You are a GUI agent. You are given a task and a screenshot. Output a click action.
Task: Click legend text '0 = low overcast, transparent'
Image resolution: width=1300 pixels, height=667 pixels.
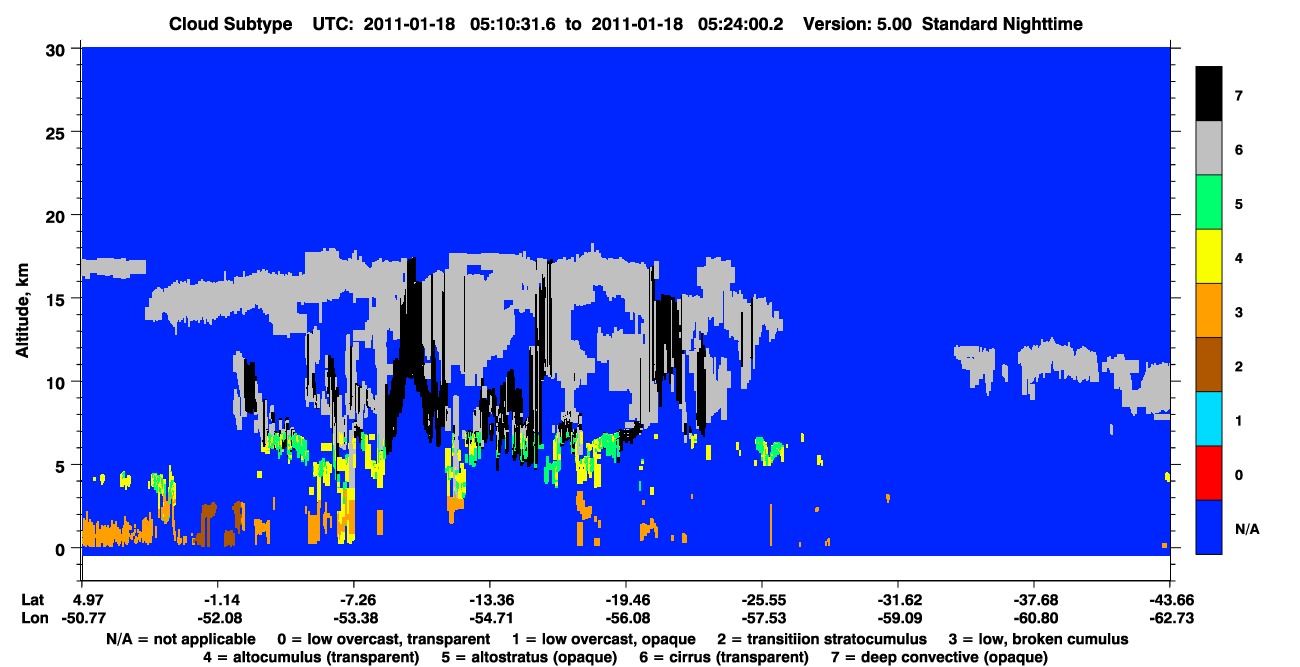[384, 639]
